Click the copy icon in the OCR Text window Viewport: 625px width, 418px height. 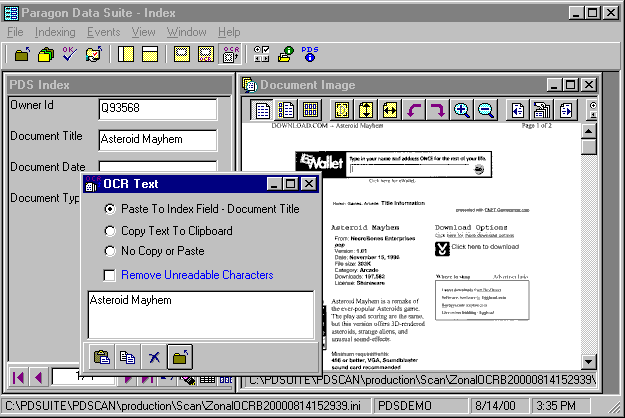pyautogui.click(x=128, y=357)
